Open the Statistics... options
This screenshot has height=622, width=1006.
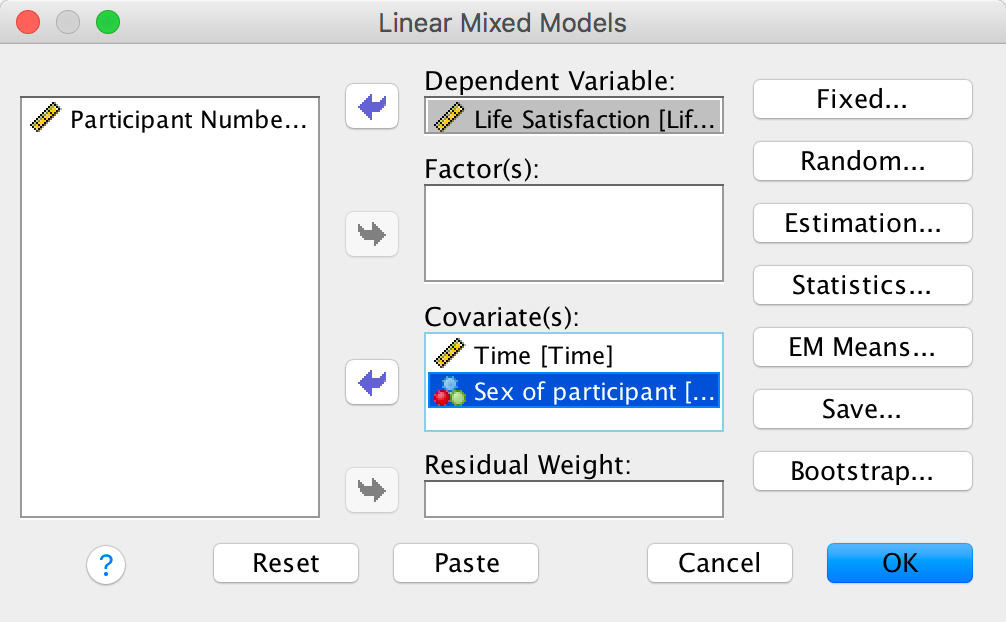[862, 285]
